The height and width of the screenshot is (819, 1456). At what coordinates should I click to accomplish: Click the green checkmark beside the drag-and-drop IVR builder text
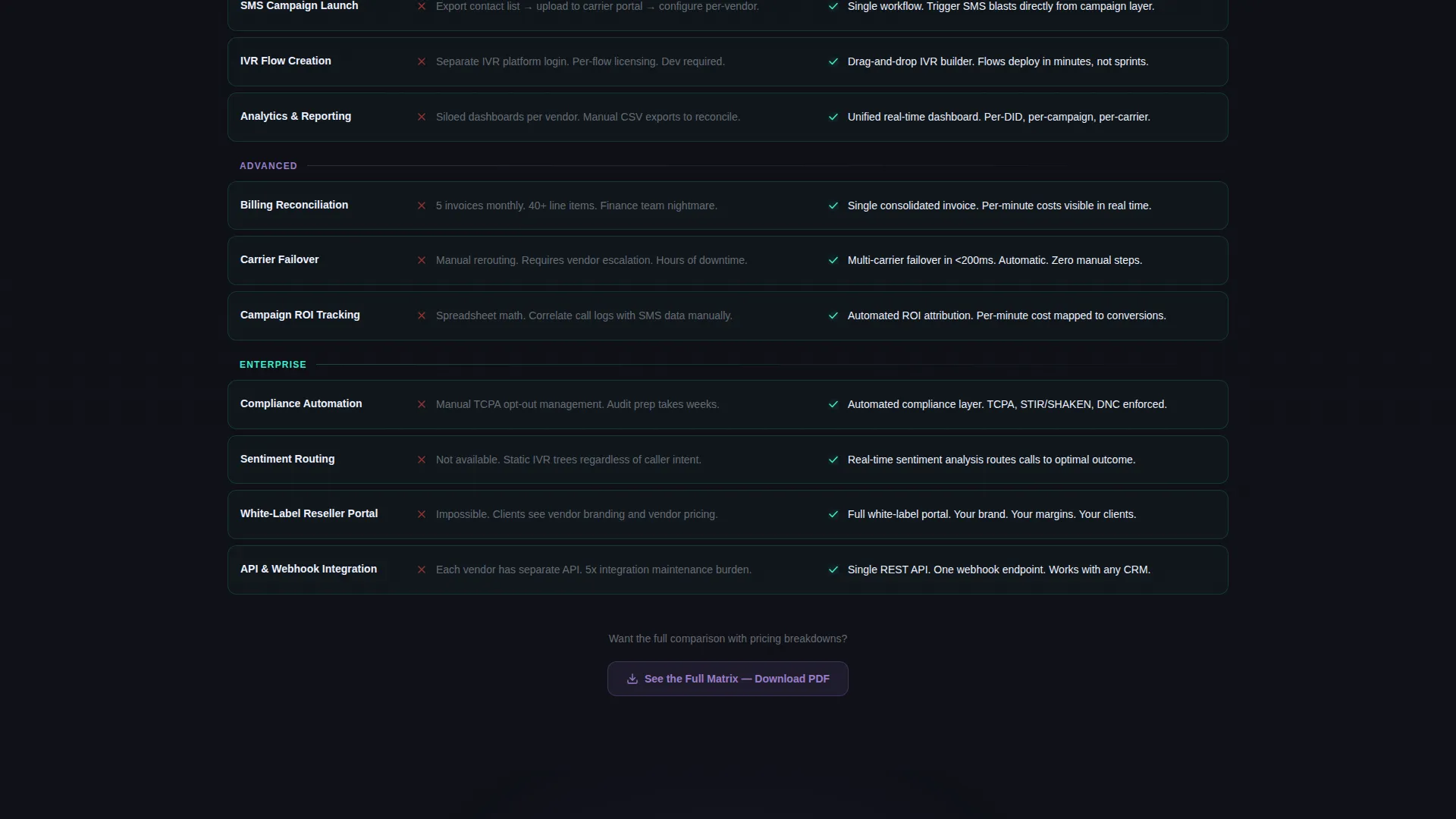click(x=833, y=61)
